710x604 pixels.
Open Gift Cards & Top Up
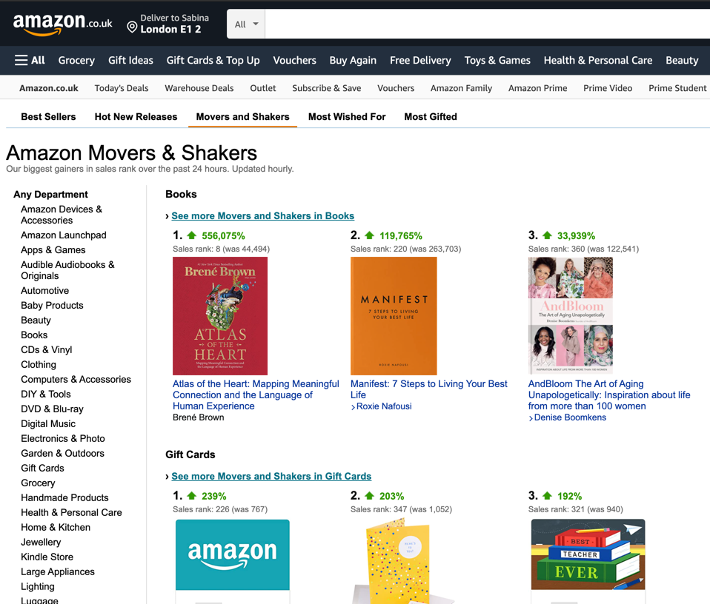point(213,60)
